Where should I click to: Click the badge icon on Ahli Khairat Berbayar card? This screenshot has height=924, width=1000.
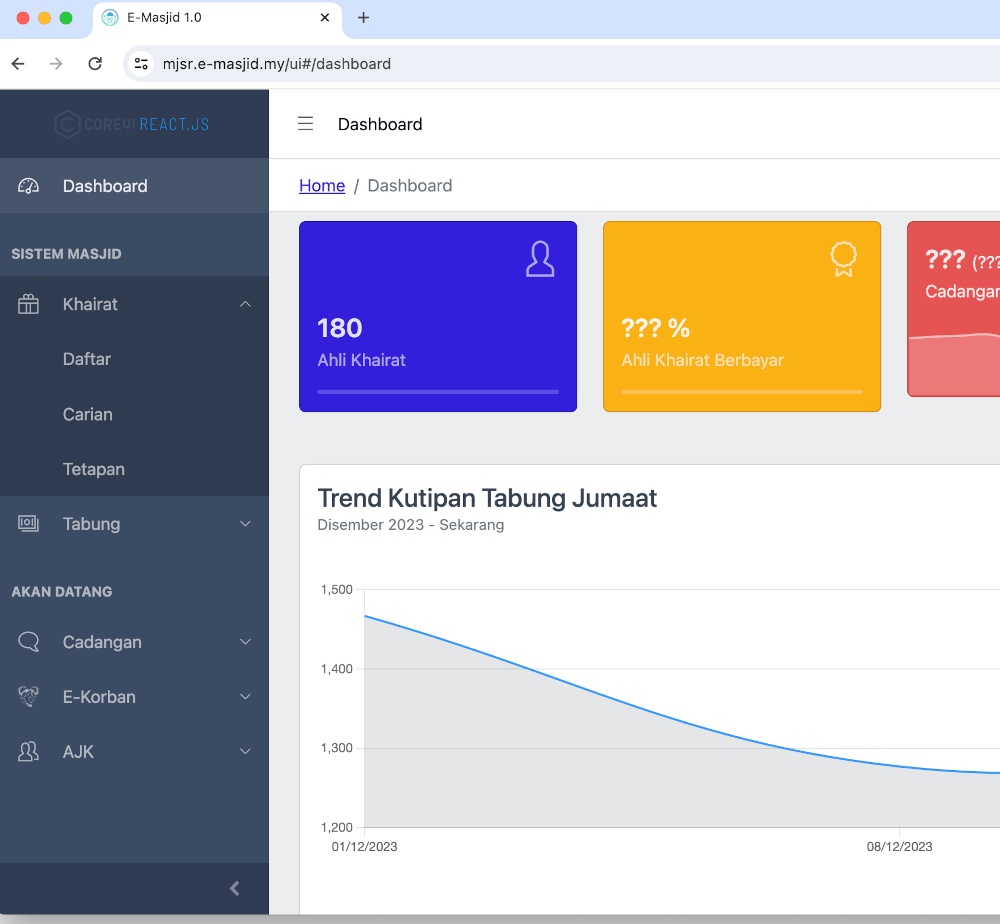pyautogui.click(x=844, y=259)
